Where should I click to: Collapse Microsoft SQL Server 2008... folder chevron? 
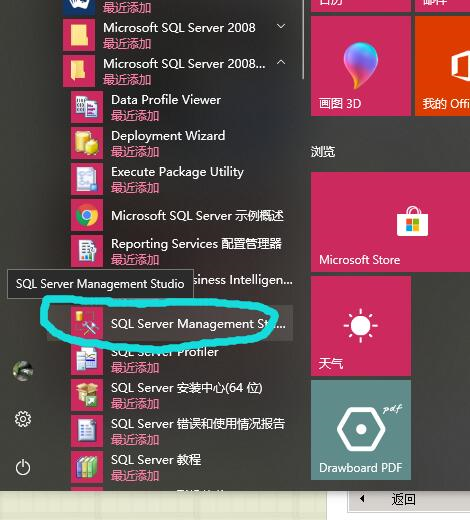point(281,62)
